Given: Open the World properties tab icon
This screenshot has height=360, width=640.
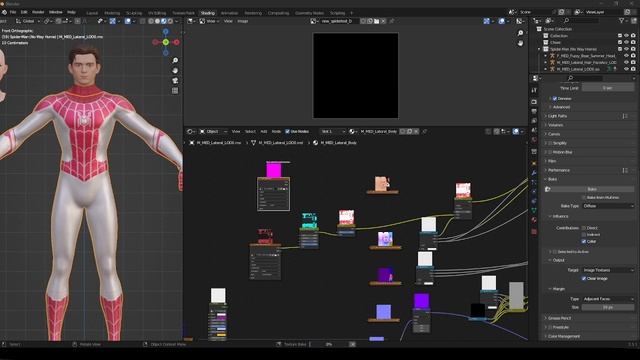Looking at the screenshot, I should coord(534,140).
